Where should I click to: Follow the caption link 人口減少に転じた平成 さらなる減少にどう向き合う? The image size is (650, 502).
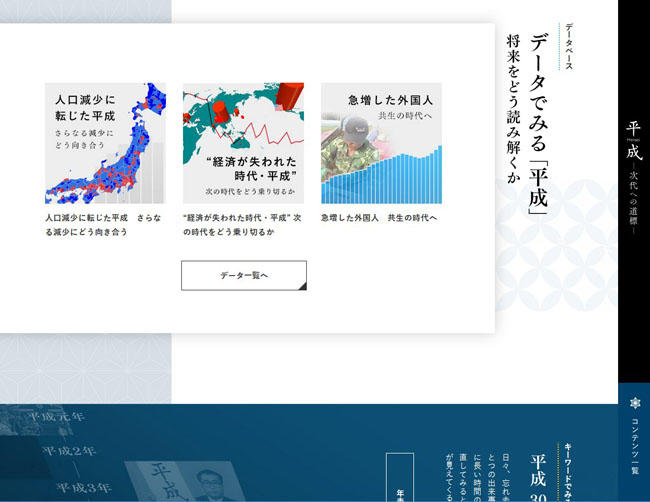pos(100,224)
